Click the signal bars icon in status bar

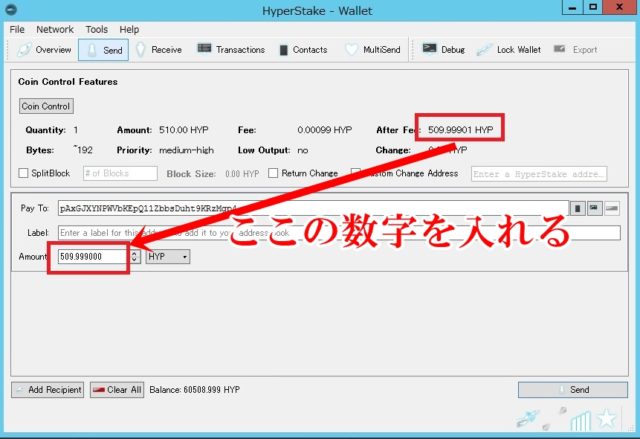pyautogui.click(x=581, y=420)
